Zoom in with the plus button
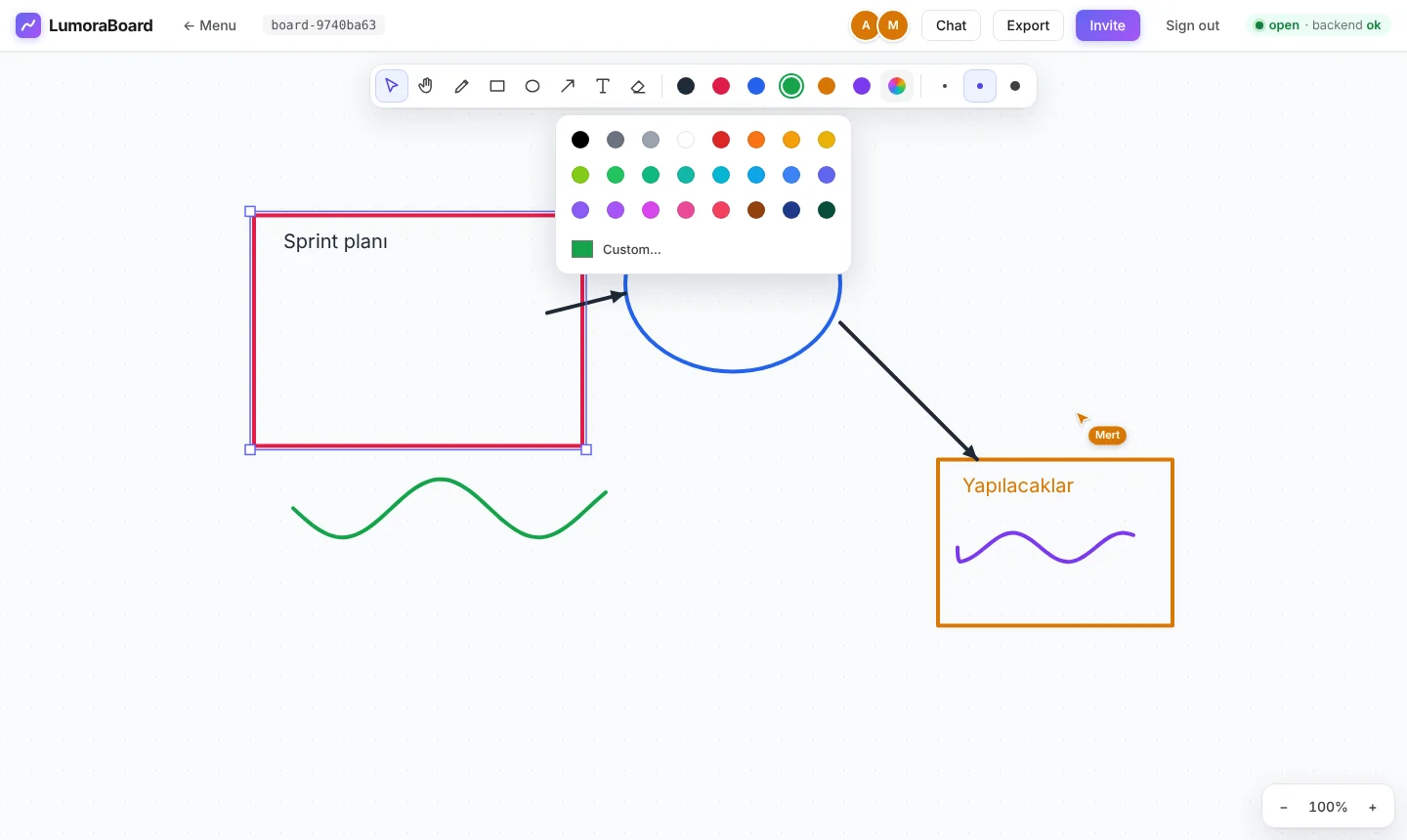 point(1373,807)
